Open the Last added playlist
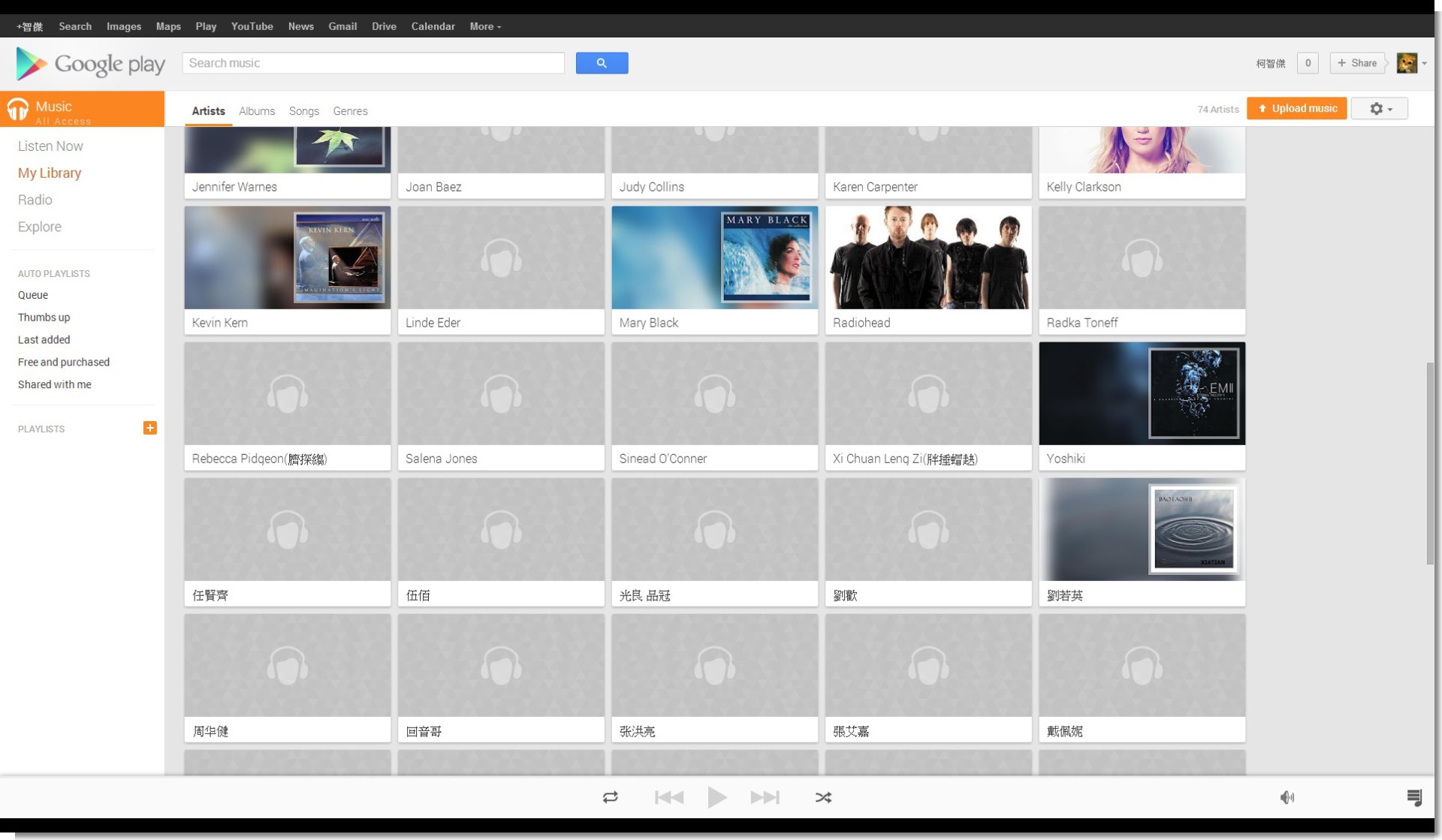Image resolution: width=1442 pixels, height=840 pixels. [44, 340]
